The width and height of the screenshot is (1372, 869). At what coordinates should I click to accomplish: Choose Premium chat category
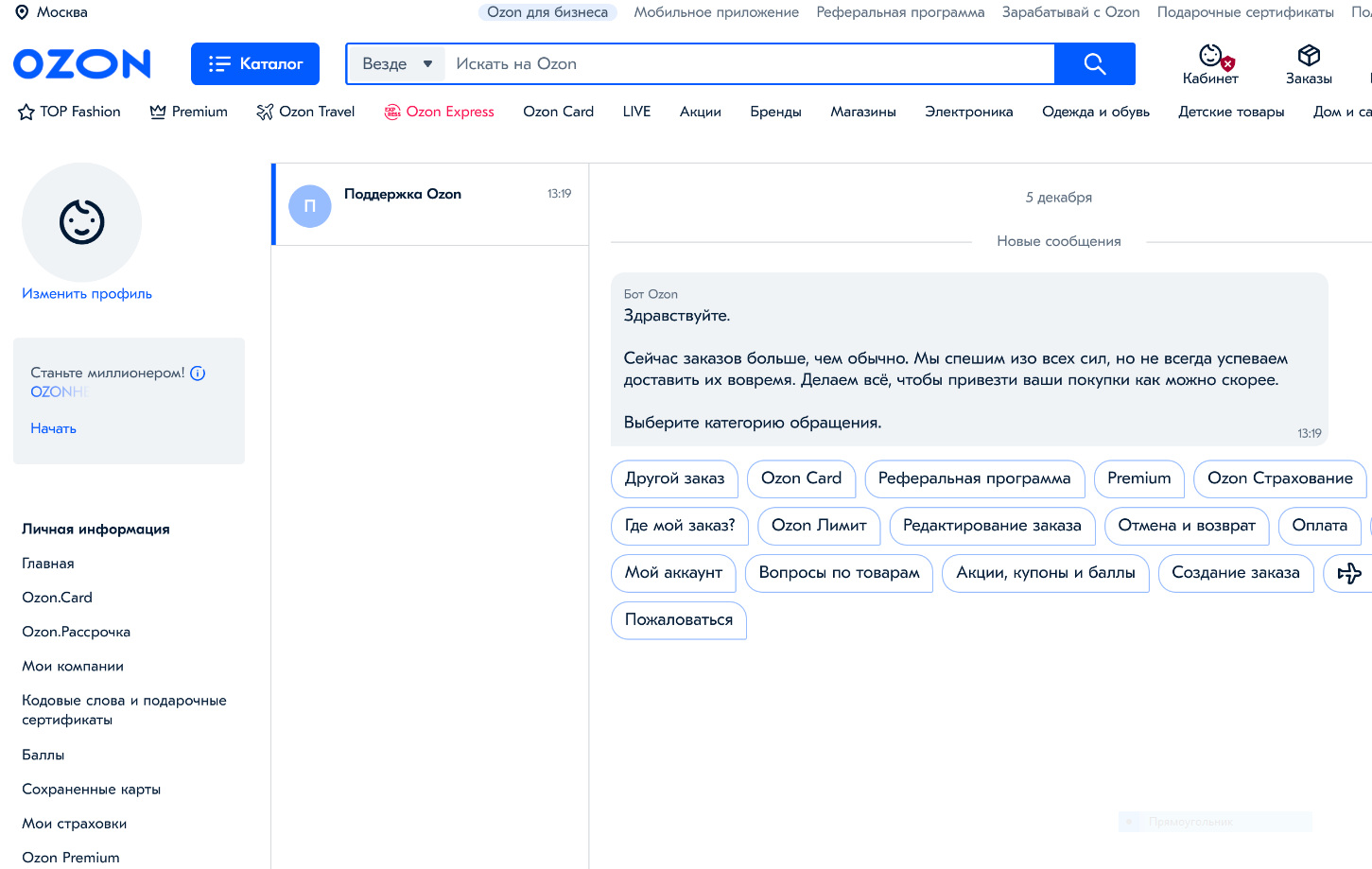pyautogui.click(x=1138, y=478)
